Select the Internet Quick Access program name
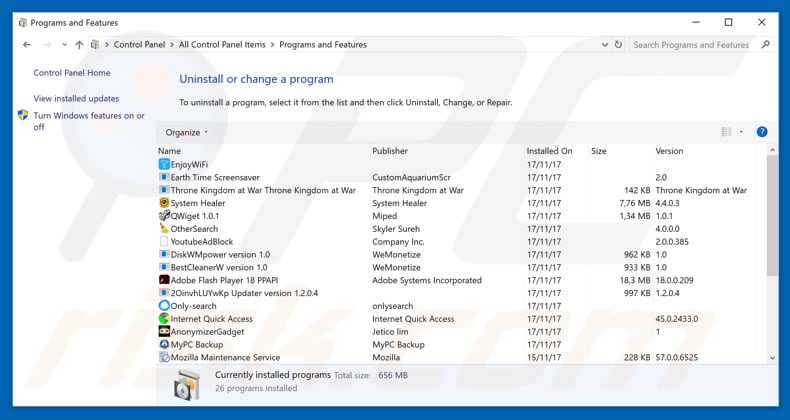 pyautogui.click(x=212, y=318)
